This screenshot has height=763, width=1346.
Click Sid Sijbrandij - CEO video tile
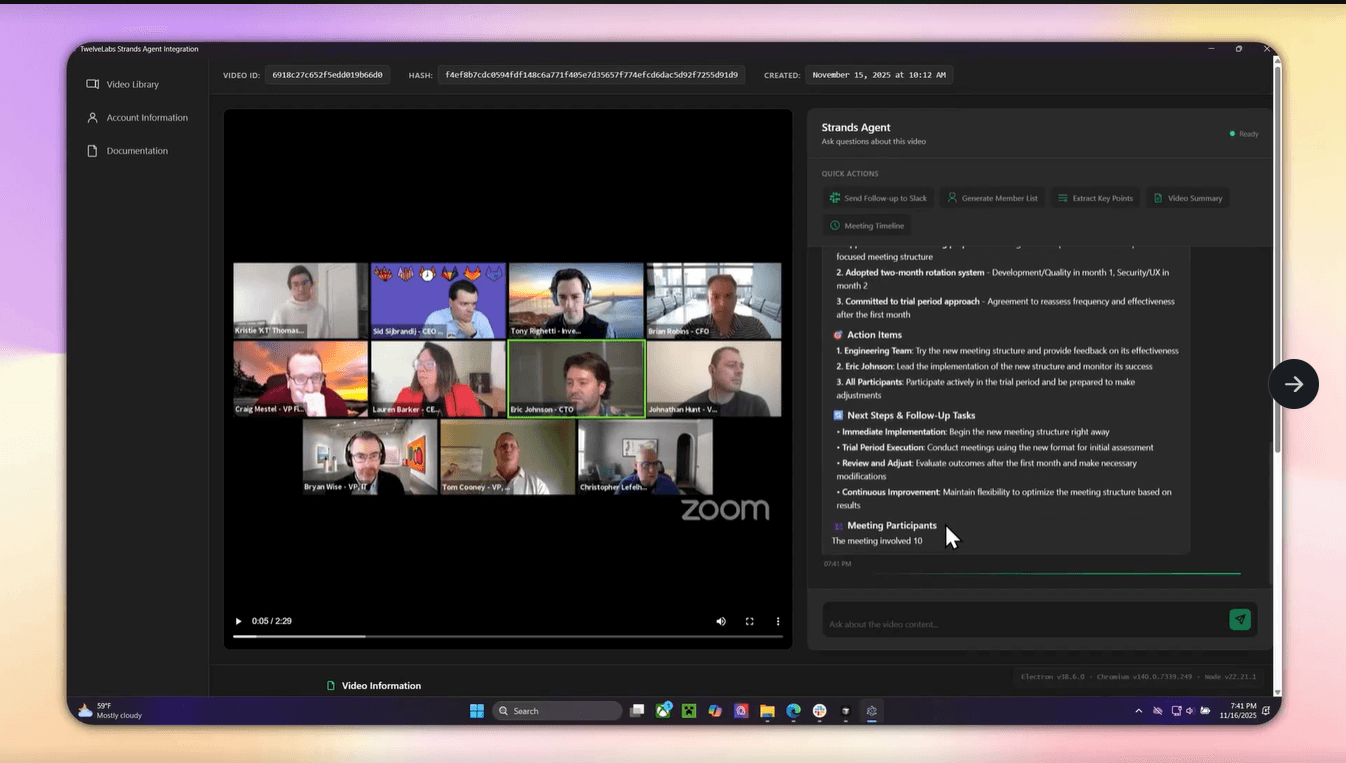(x=438, y=301)
